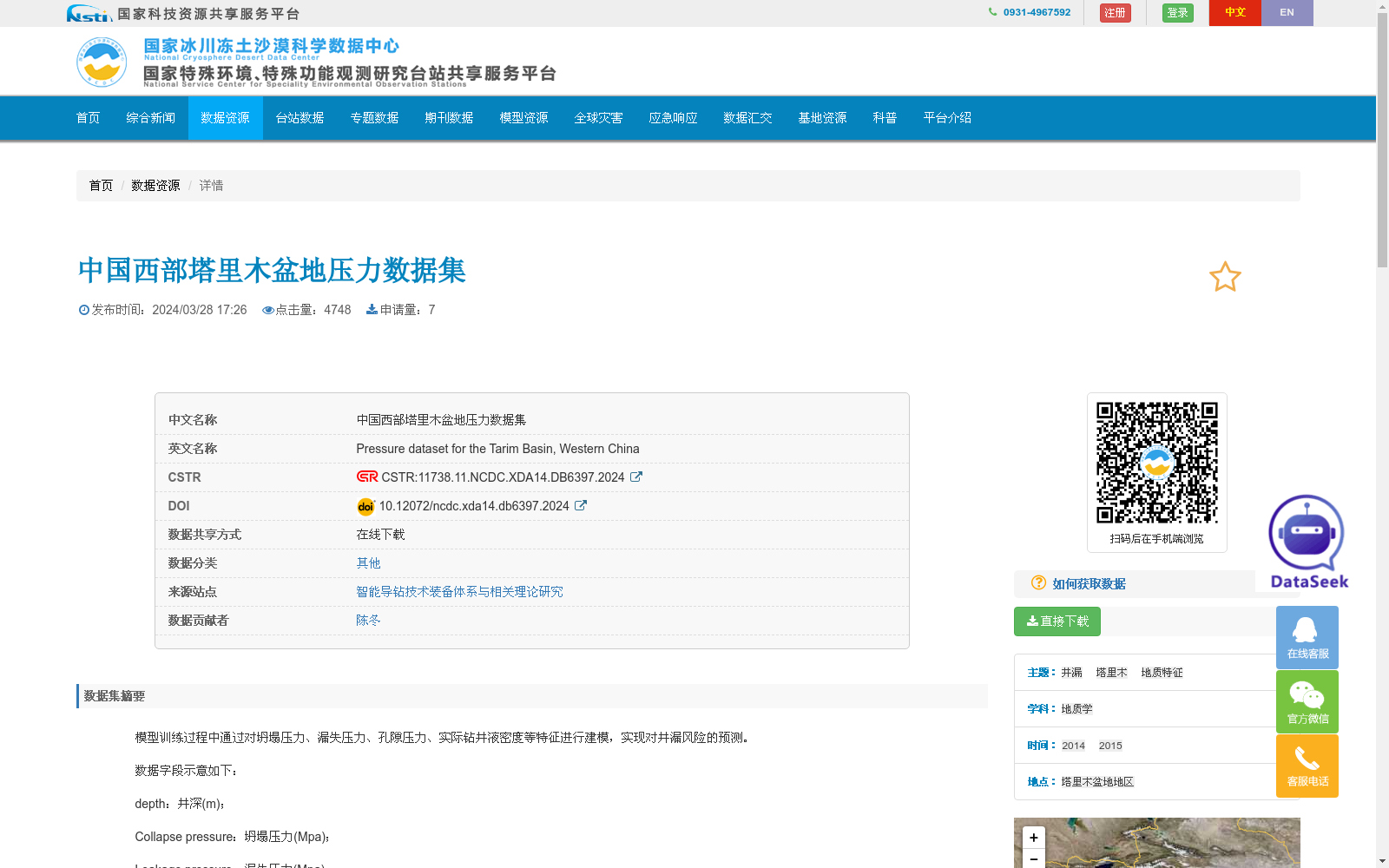Image resolution: width=1389 pixels, height=868 pixels.
Task: Click 数据资源 in the breadcrumb
Action: pyautogui.click(x=155, y=186)
